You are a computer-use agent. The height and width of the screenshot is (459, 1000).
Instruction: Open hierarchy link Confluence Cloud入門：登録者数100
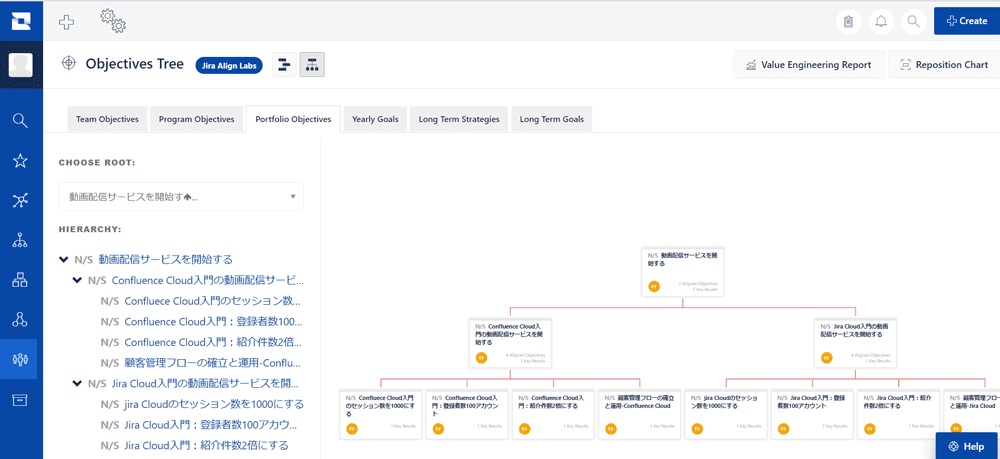(x=214, y=321)
